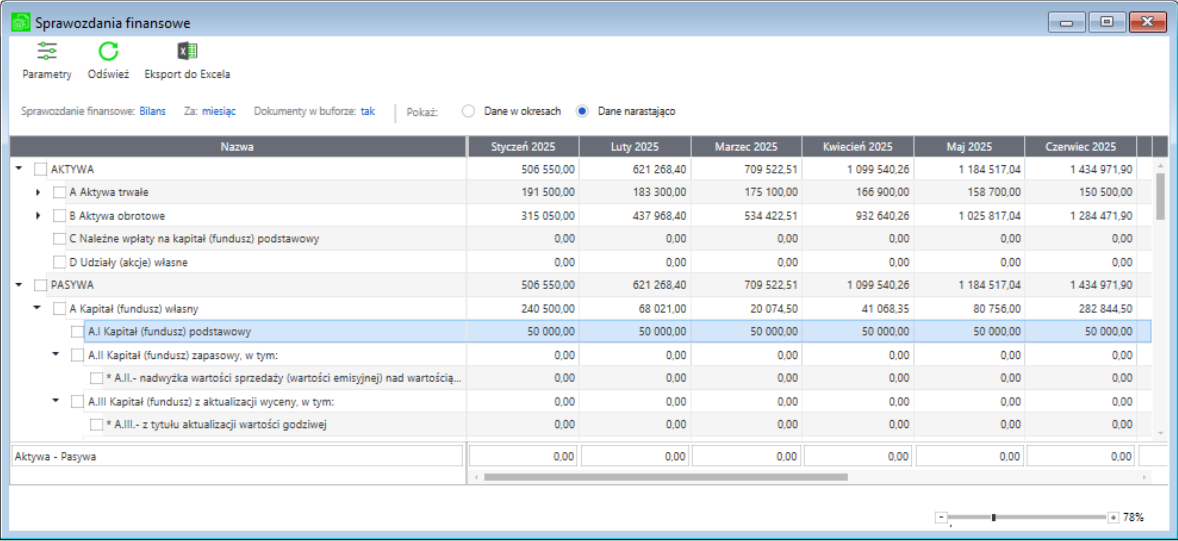Screen dimensions: 1178x541
Task: Tick the A.I Kapitał podstawowy checkbox
Action: coord(78,331)
